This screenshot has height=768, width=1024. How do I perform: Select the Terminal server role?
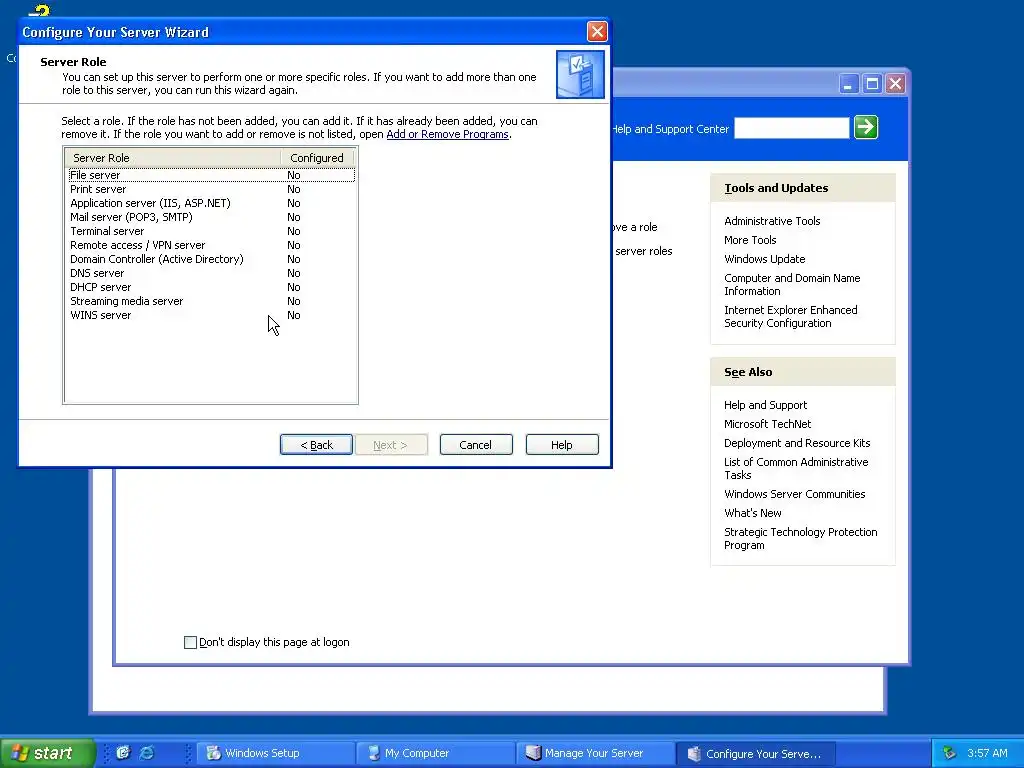212,231
